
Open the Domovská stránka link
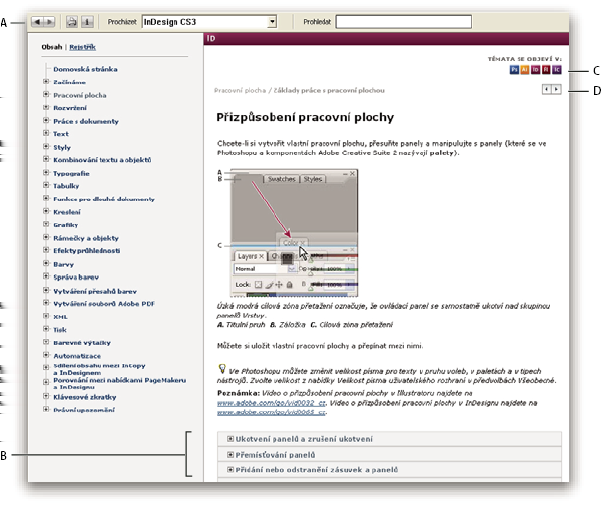(85, 69)
